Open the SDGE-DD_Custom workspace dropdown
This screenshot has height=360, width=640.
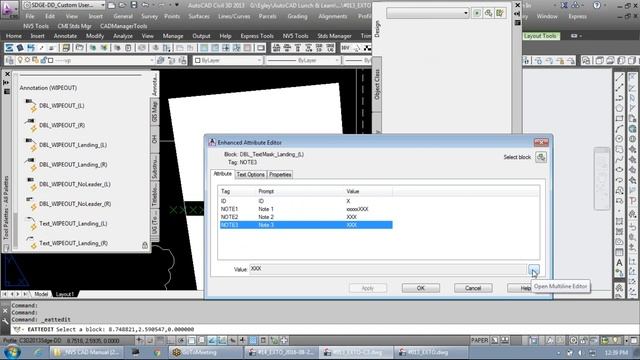[64, 5]
